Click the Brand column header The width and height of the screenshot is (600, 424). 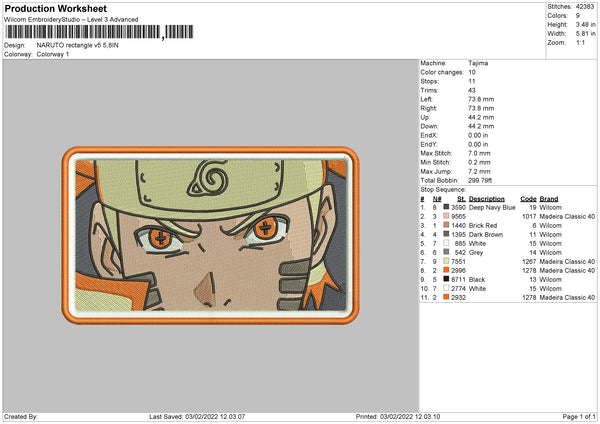[549, 199]
